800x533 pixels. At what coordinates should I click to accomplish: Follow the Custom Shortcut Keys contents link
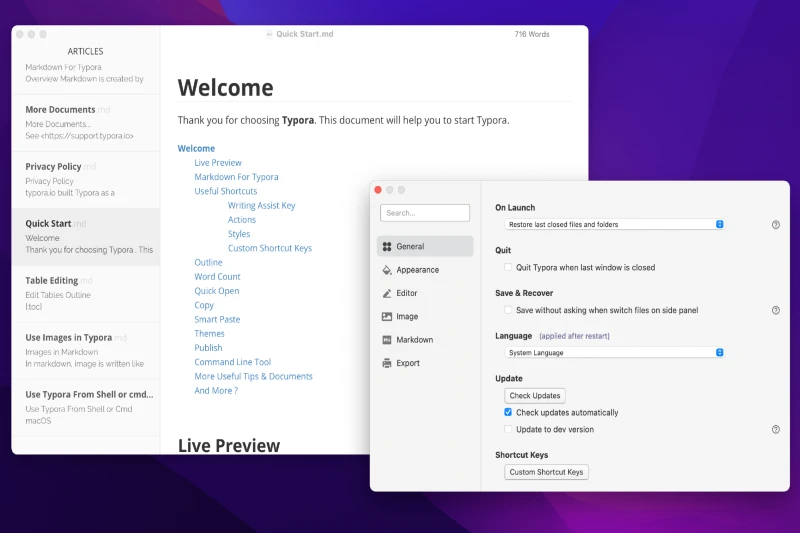click(x=269, y=248)
